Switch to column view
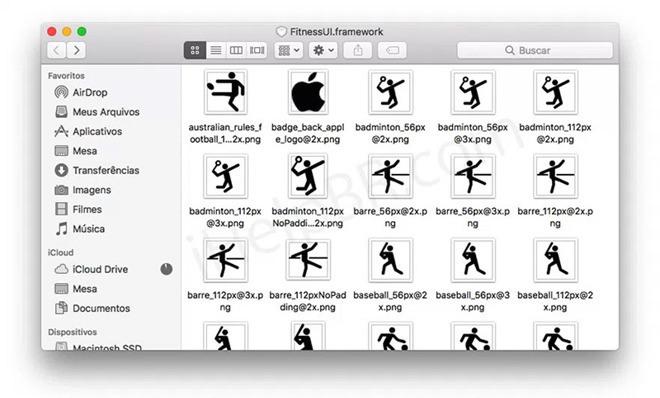 (236, 50)
